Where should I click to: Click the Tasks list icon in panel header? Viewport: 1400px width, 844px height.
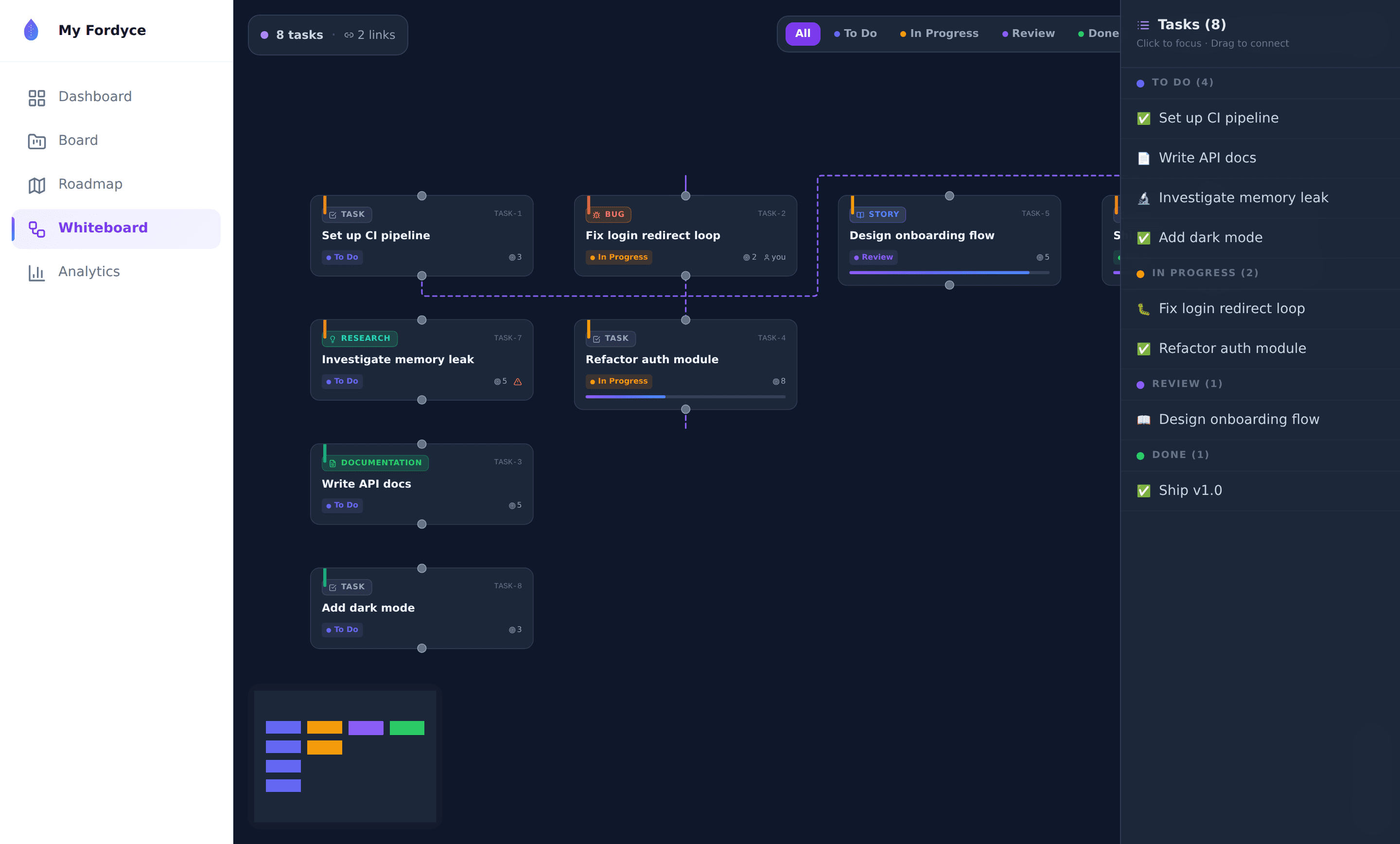1143,25
